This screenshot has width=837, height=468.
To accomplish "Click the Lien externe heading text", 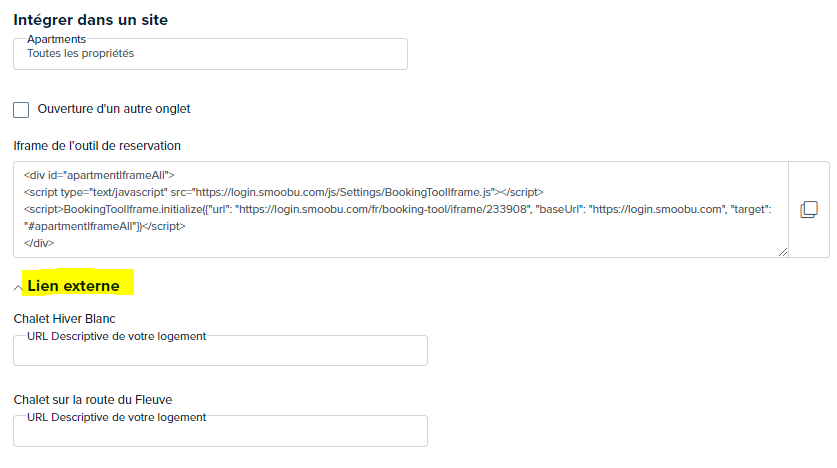I will [73, 286].
